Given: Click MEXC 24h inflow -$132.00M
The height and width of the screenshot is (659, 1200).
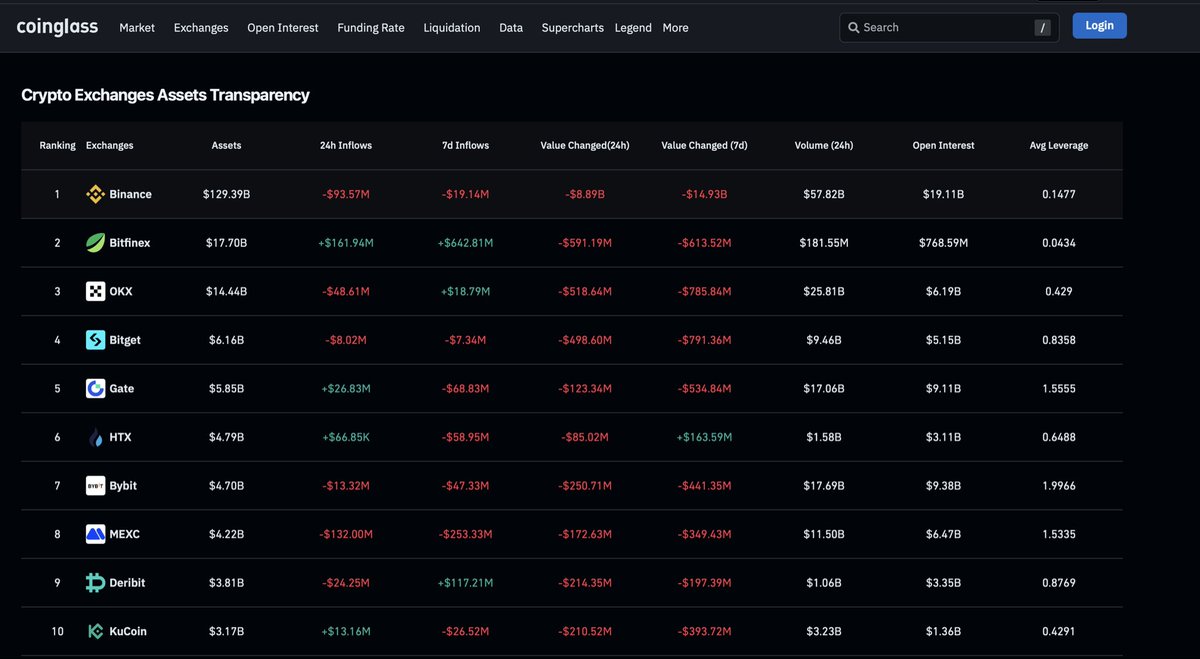Looking at the screenshot, I should 346,534.
